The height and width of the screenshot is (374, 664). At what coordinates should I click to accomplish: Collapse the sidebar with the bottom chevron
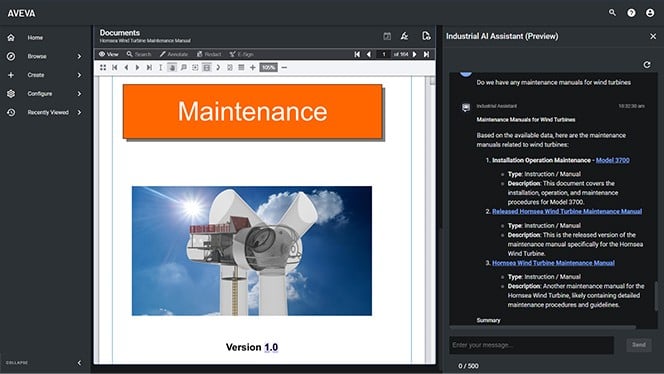pyautogui.click(x=79, y=363)
